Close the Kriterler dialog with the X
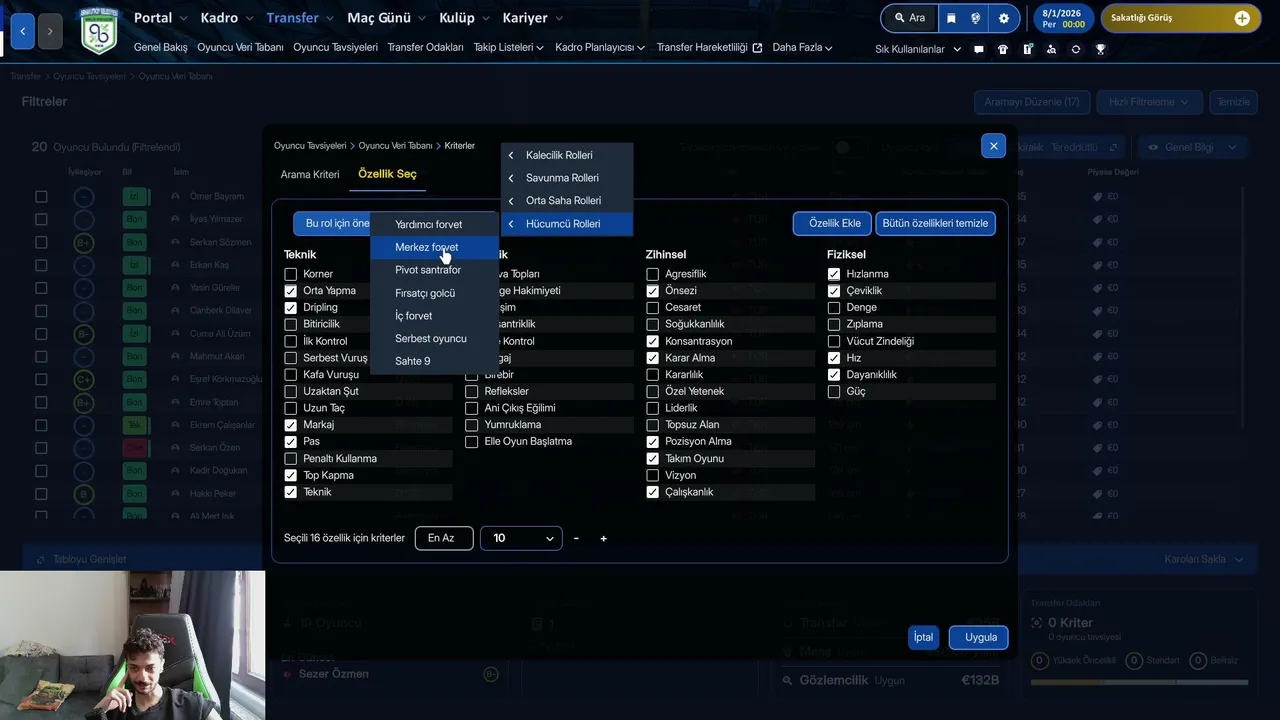The height and width of the screenshot is (720, 1280). [x=993, y=146]
